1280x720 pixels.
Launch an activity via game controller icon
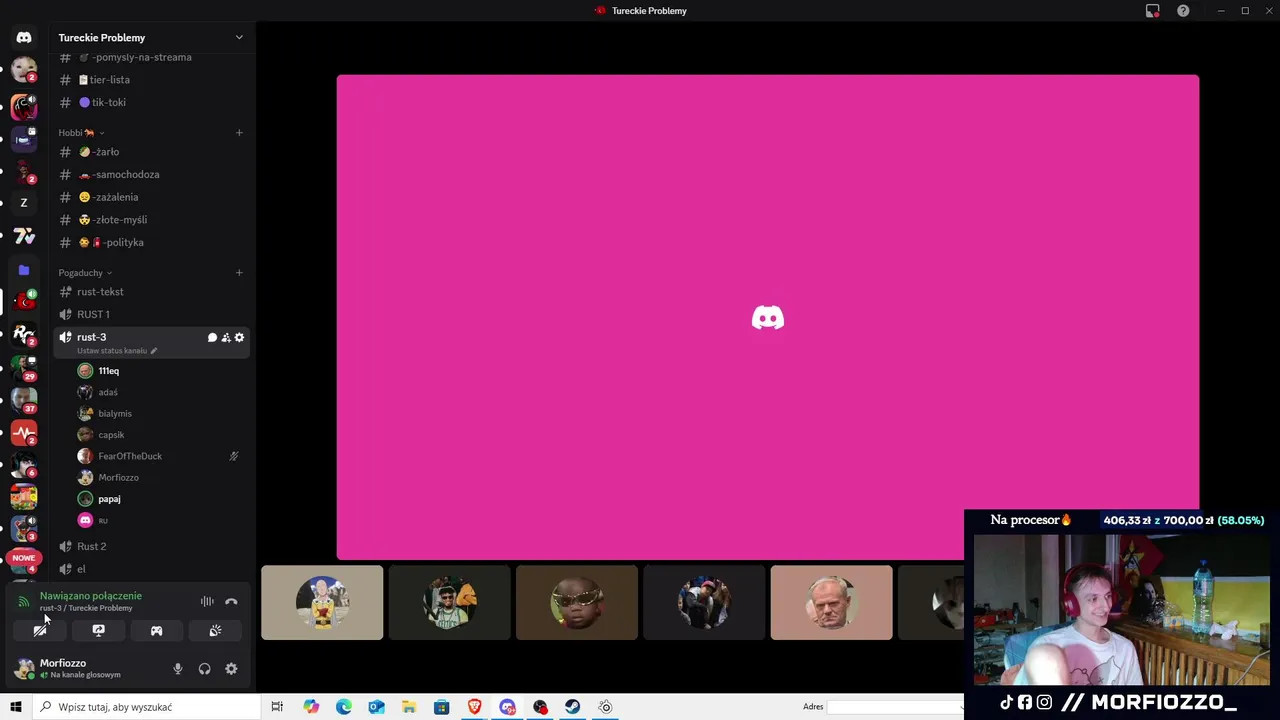click(x=156, y=631)
